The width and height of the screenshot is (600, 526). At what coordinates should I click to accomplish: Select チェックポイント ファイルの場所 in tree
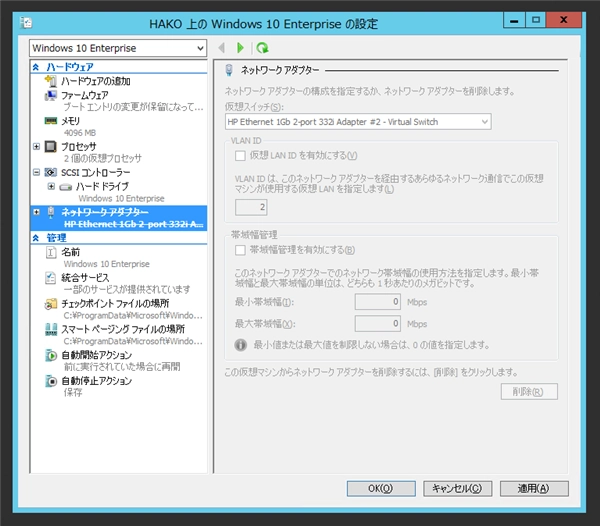tap(115, 303)
